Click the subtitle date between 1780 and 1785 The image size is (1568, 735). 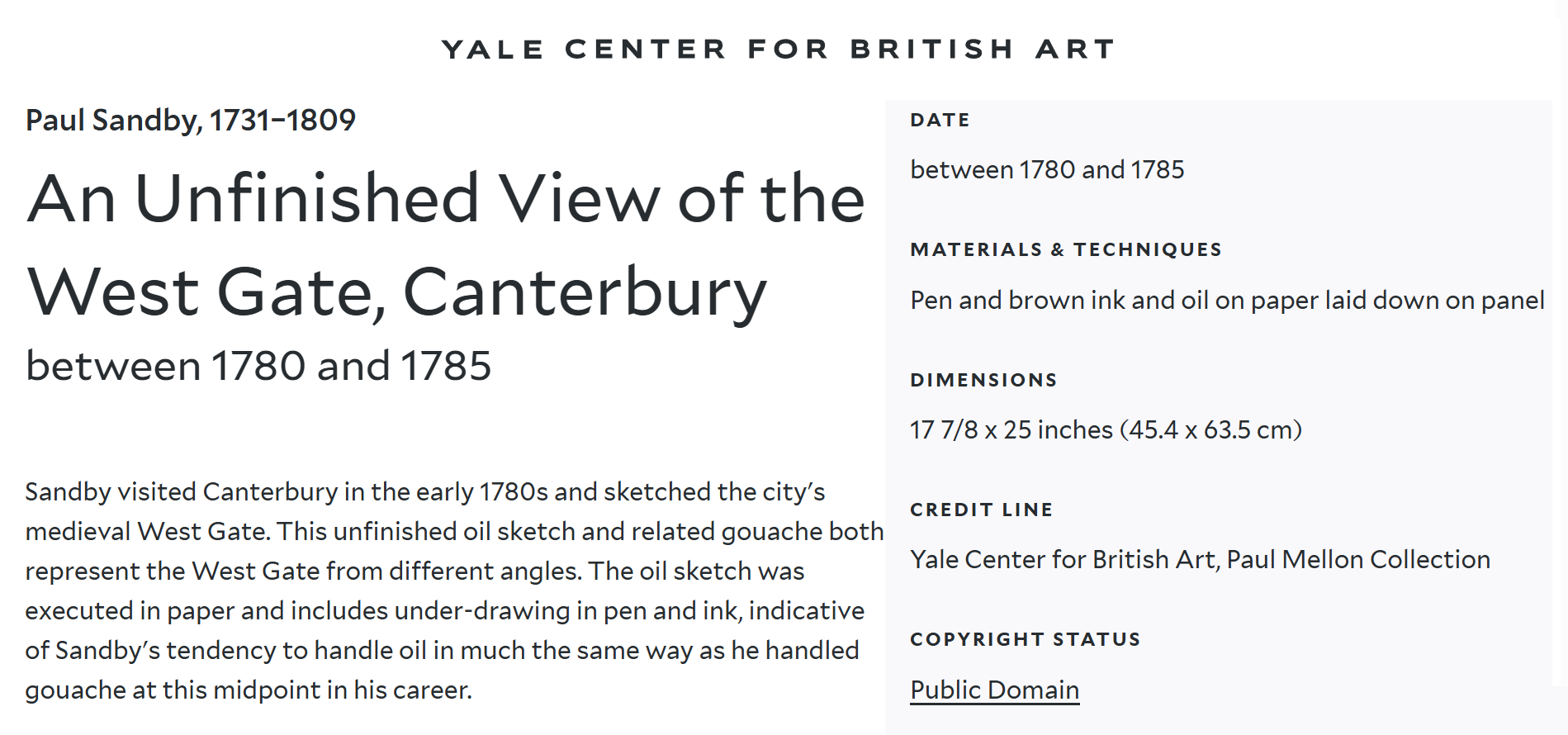(258, 366)
